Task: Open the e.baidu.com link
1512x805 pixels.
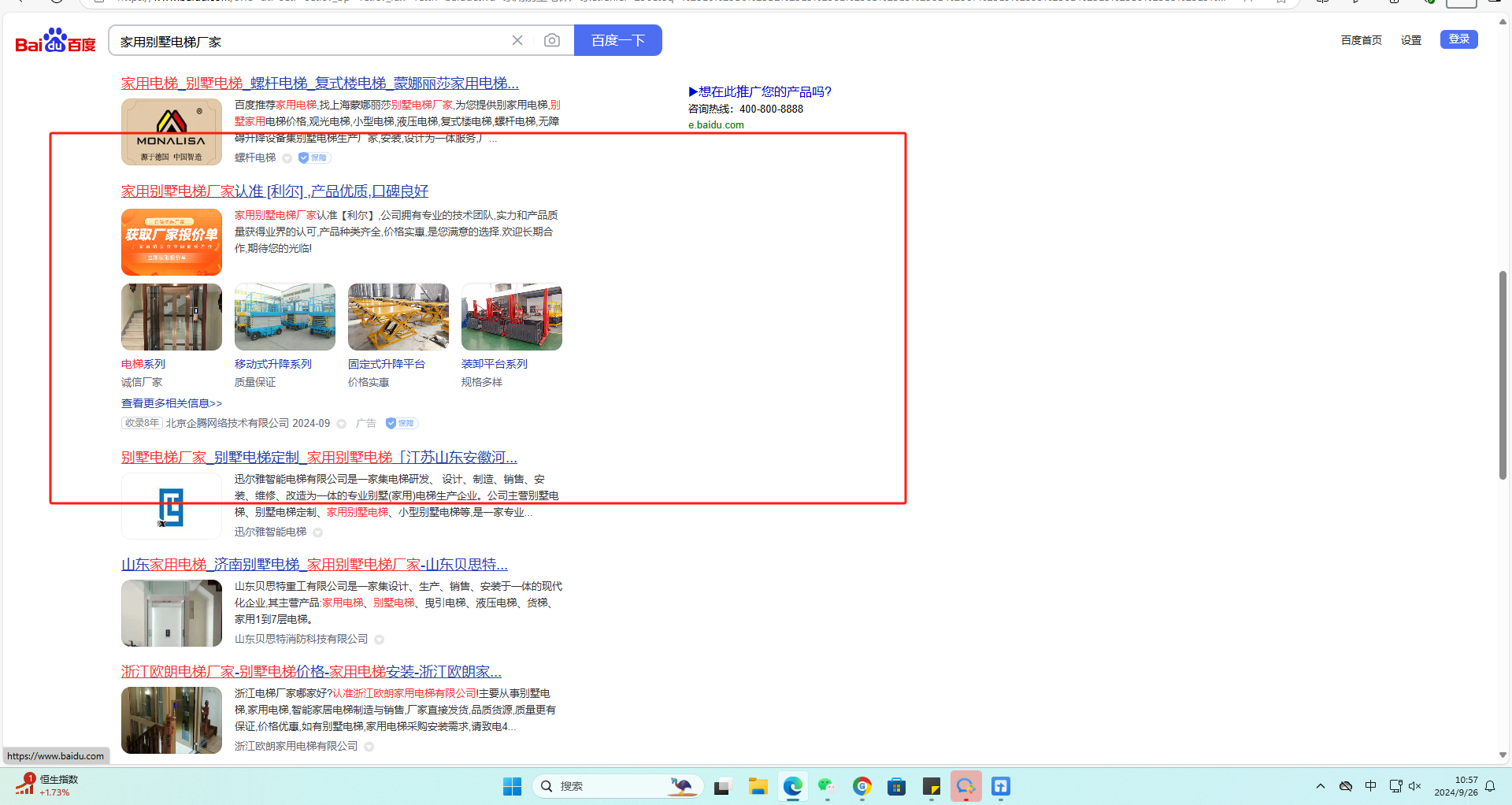Action: coord(716,124)
